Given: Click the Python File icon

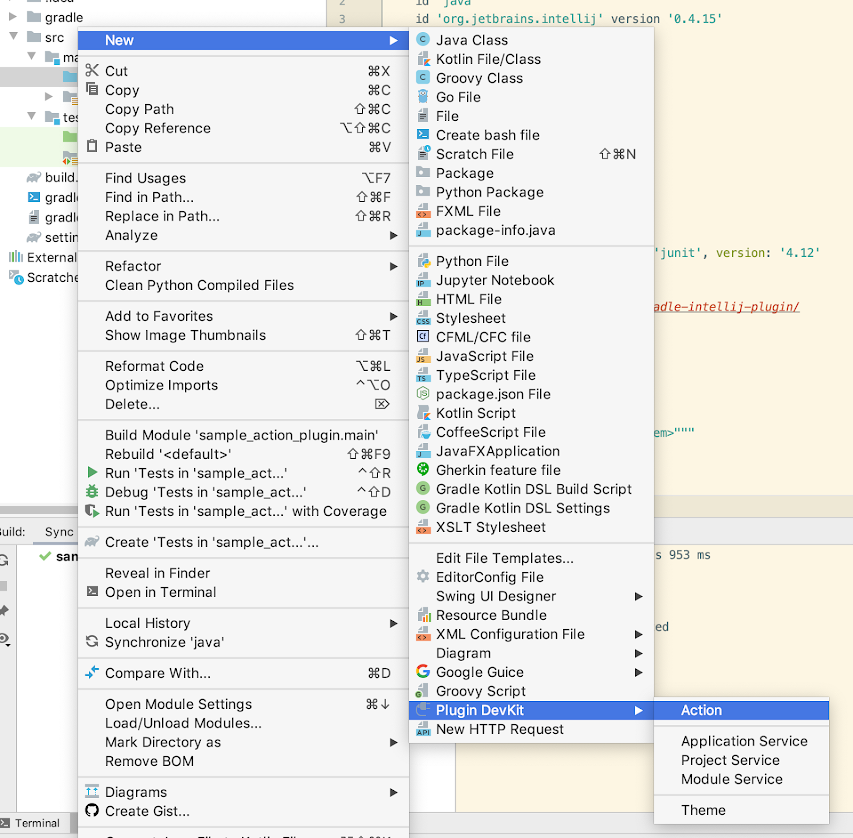Looking at the screenshot, I should pos(423,261).
